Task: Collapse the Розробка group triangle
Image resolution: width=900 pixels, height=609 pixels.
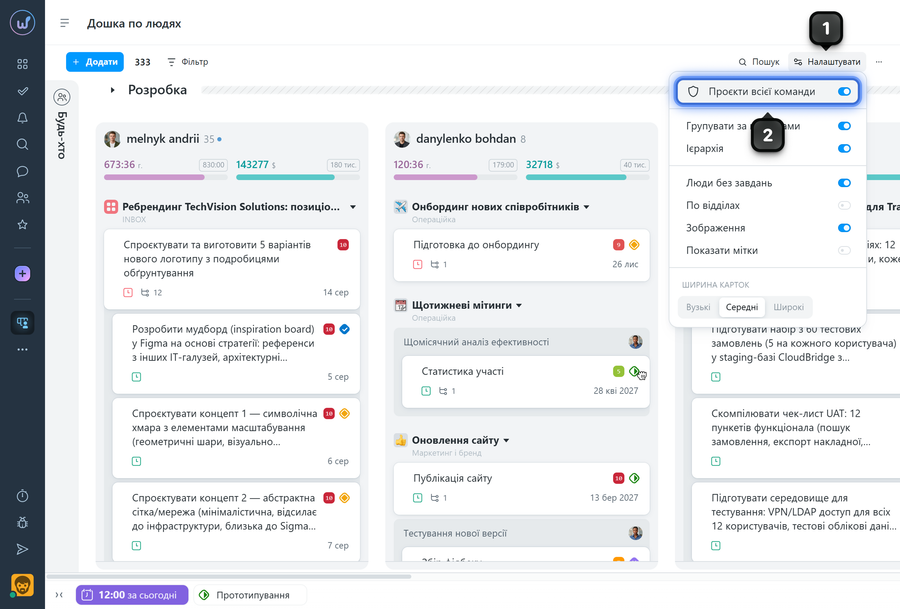Action: pyautogui.click(x=112, y=90)
